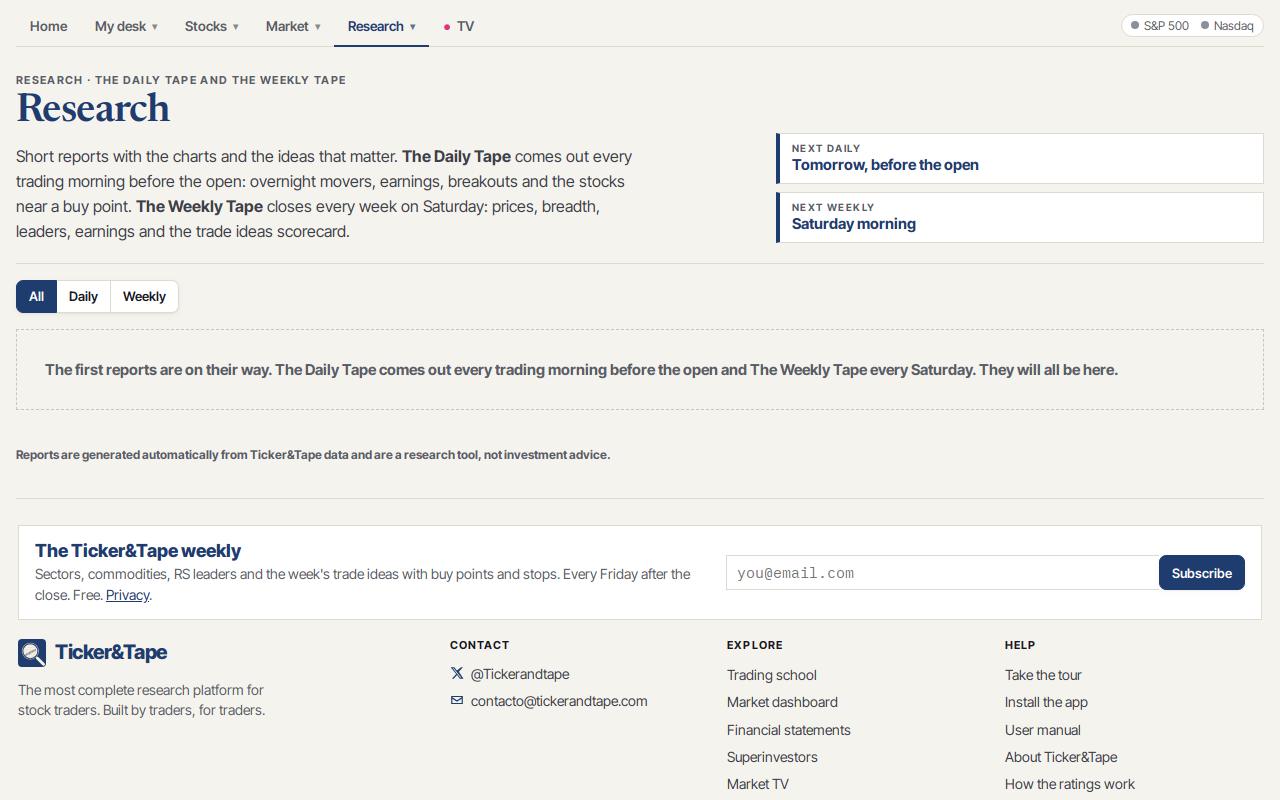Open the My desk menu
The image size is (1280, 800).
click(126, 26)
